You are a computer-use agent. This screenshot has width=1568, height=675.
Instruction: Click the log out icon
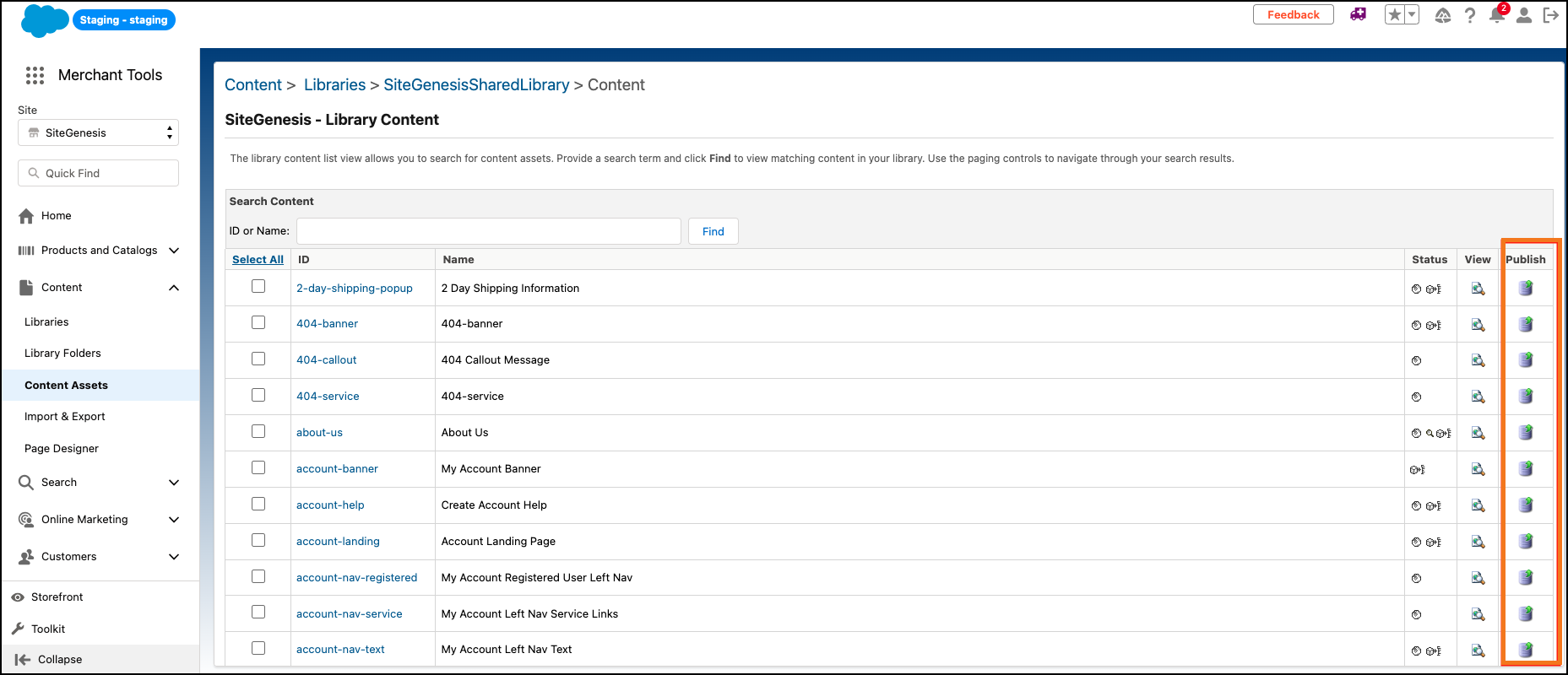(x=1550, y=15)
